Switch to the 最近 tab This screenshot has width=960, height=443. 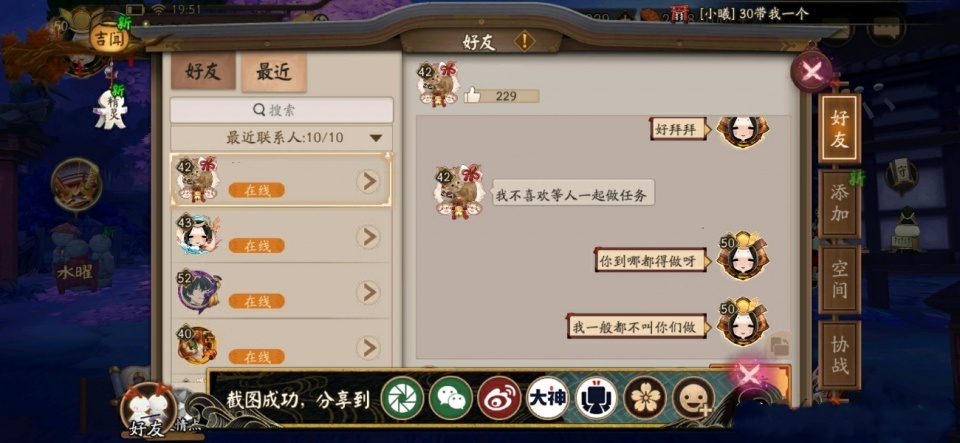coord(274,72)
